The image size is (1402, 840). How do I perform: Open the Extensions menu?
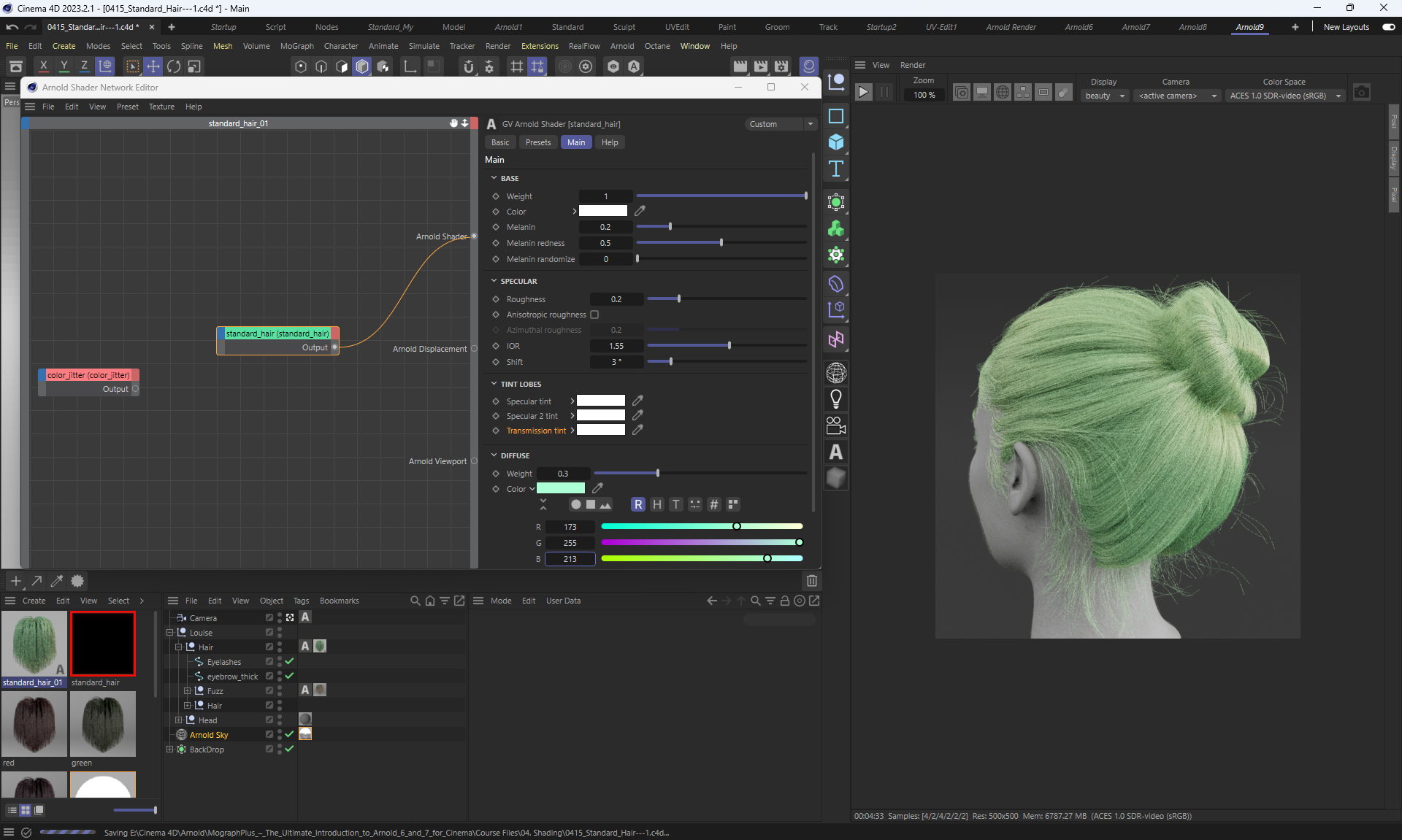tap(539, 46)
